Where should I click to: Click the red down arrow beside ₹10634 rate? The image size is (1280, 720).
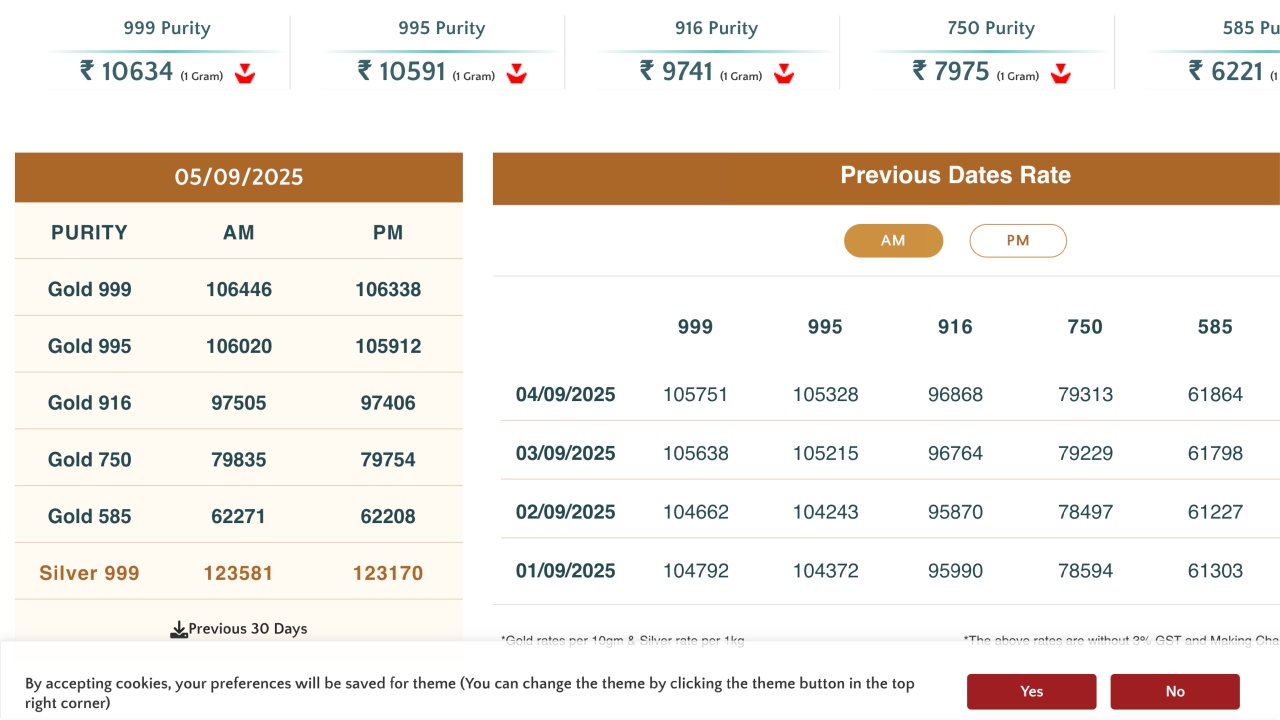click(245, 73)
